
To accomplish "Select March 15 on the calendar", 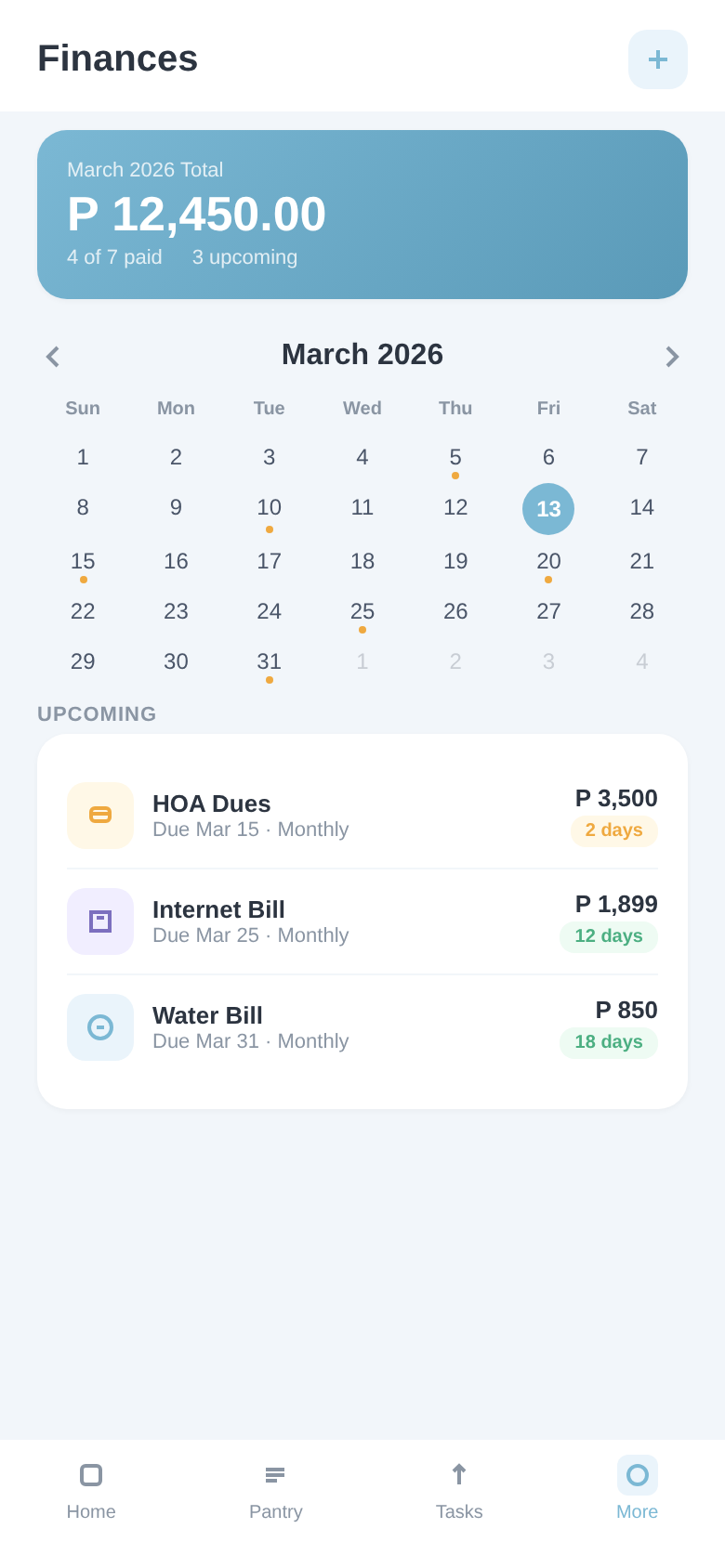I will (x=83, y=561).
